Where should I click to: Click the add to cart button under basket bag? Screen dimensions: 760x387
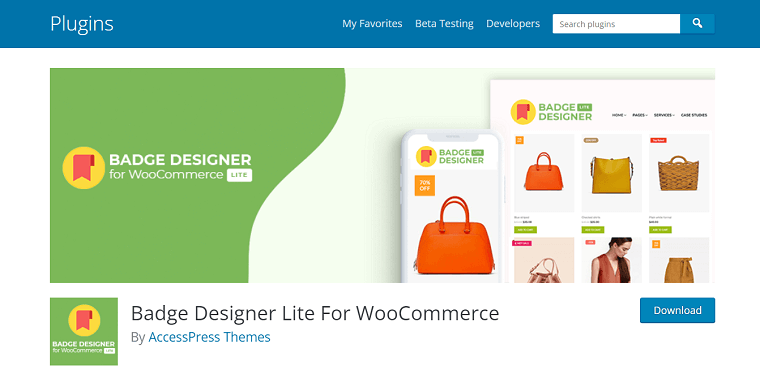(660, 229)
